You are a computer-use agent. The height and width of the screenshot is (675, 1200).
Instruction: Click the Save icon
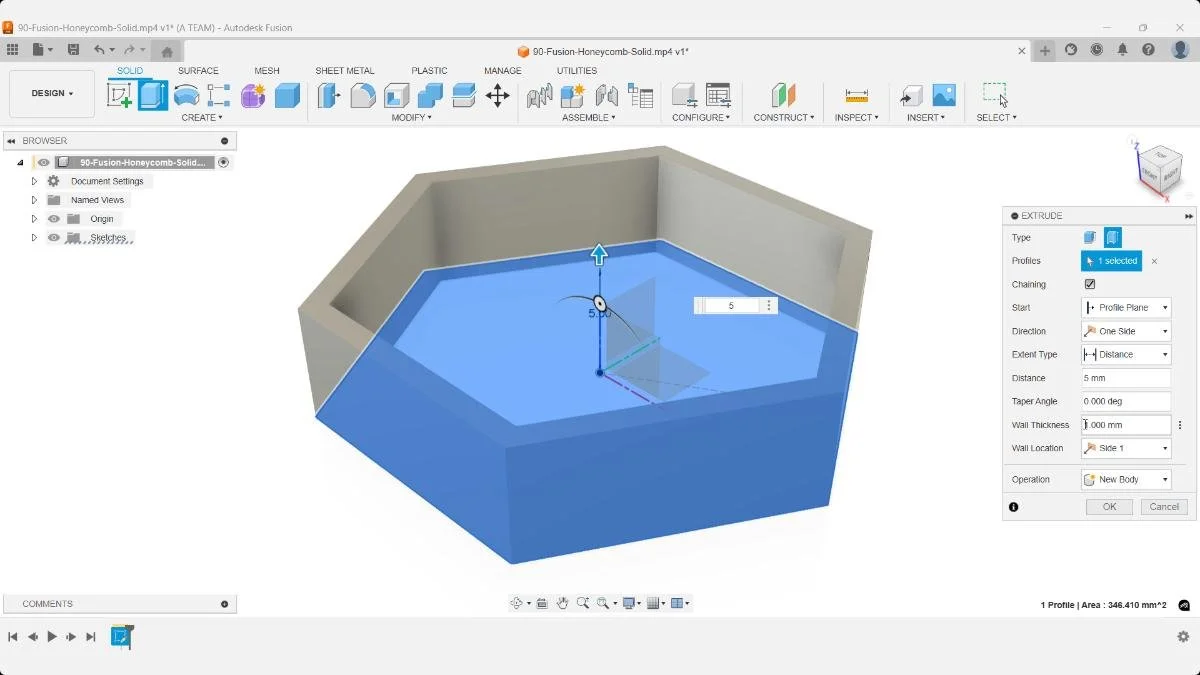click(x=73, y=49)
